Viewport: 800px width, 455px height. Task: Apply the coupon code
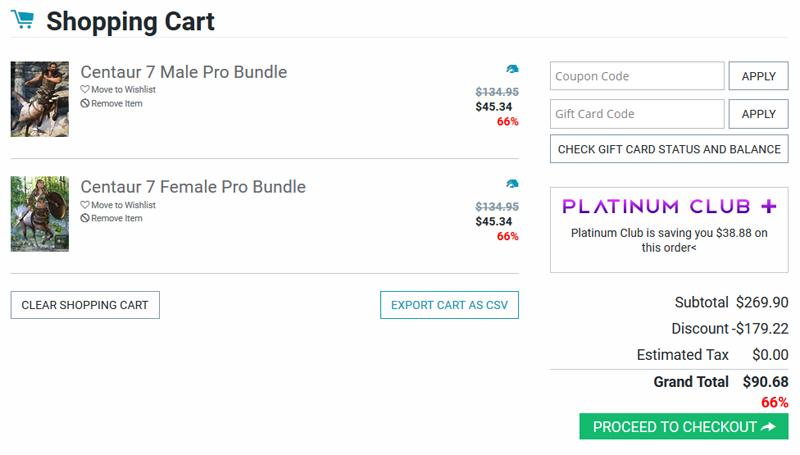tap(758, 76)
